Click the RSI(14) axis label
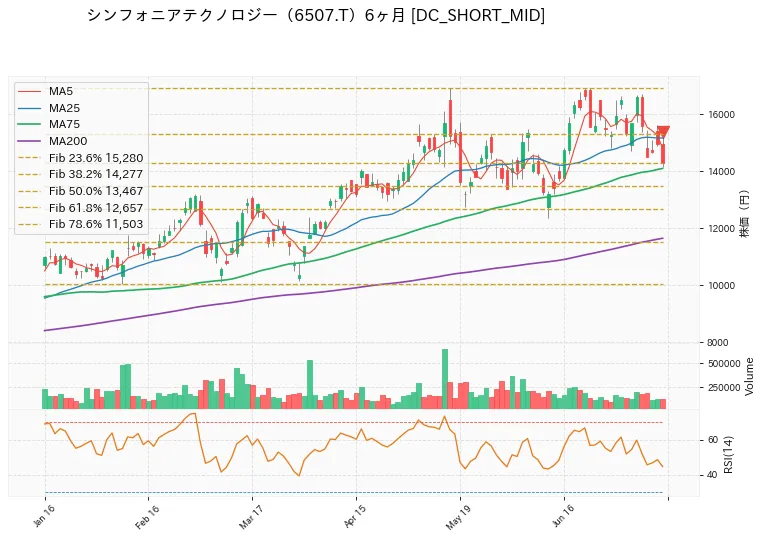This screenshot has height=540, width=764. (728, 455)
